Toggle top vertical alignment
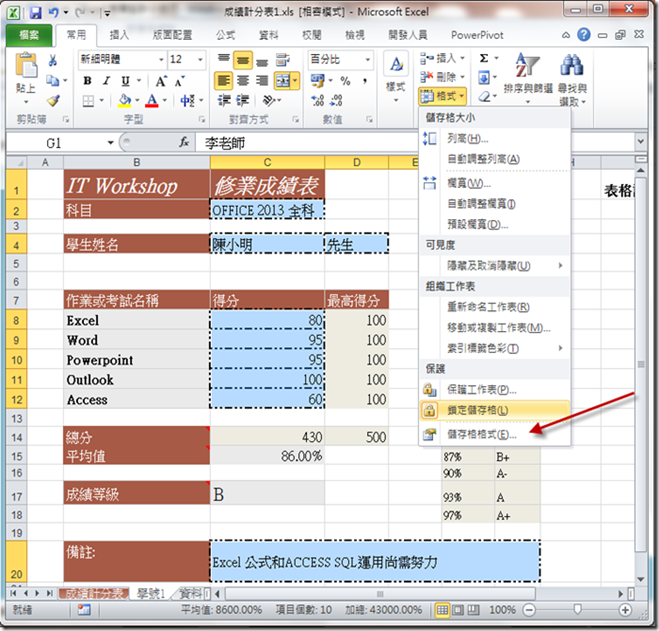This screenshot has height=631, width=659. click(224, 60)
